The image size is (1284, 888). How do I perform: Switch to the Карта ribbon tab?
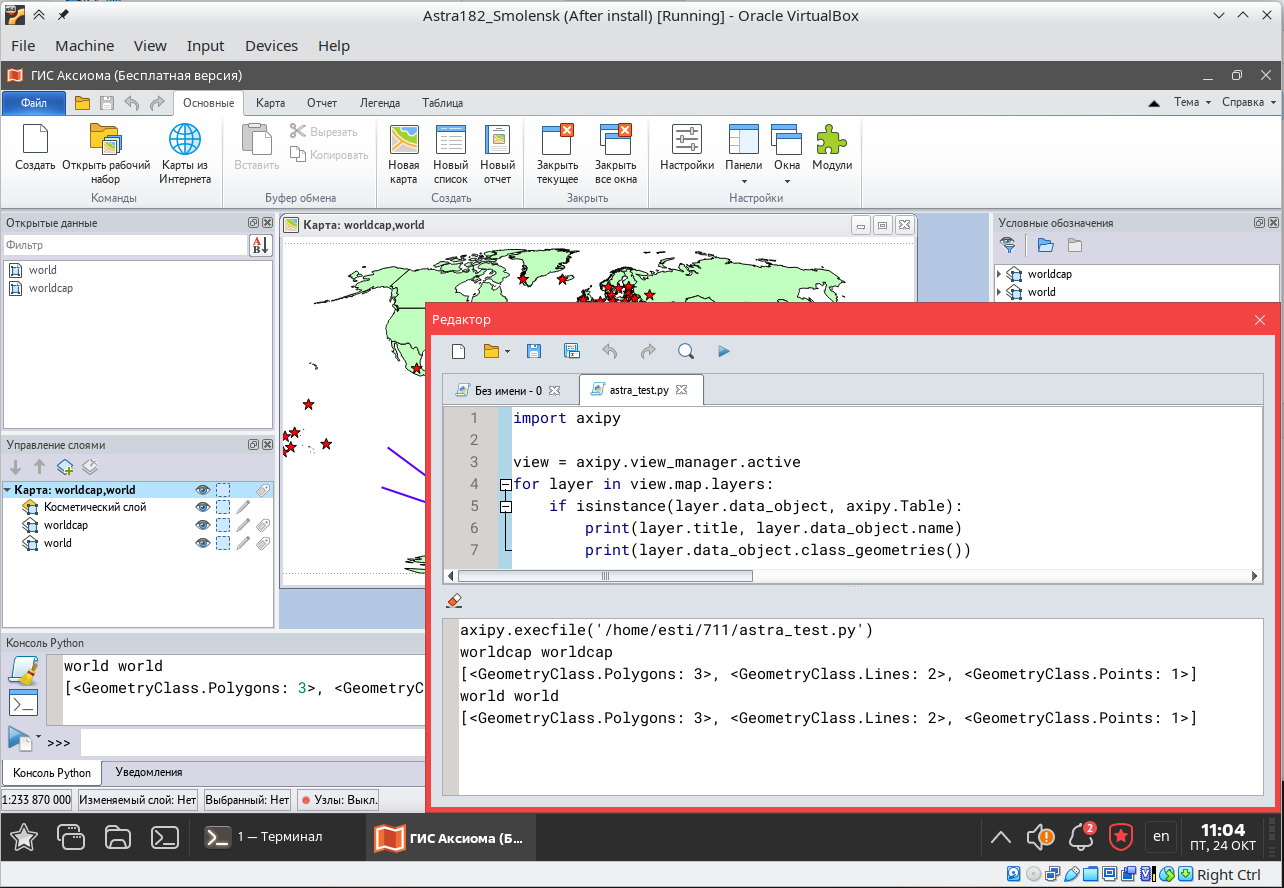(270, 103)
